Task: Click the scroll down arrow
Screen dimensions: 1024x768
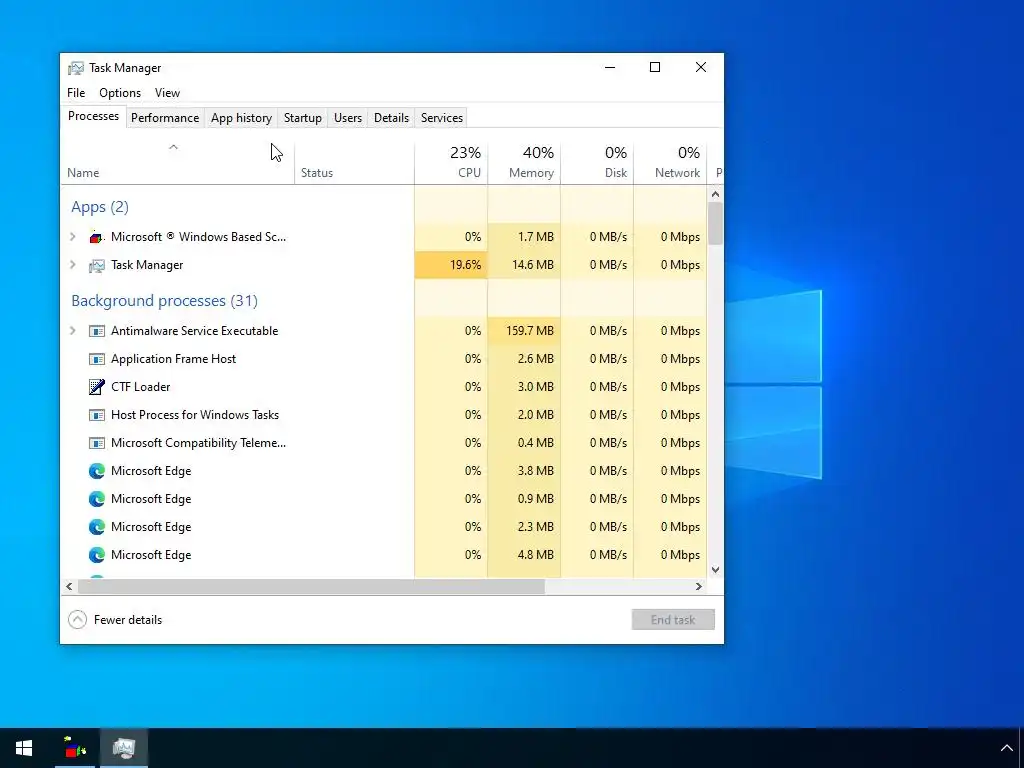Action: [715, 569]
